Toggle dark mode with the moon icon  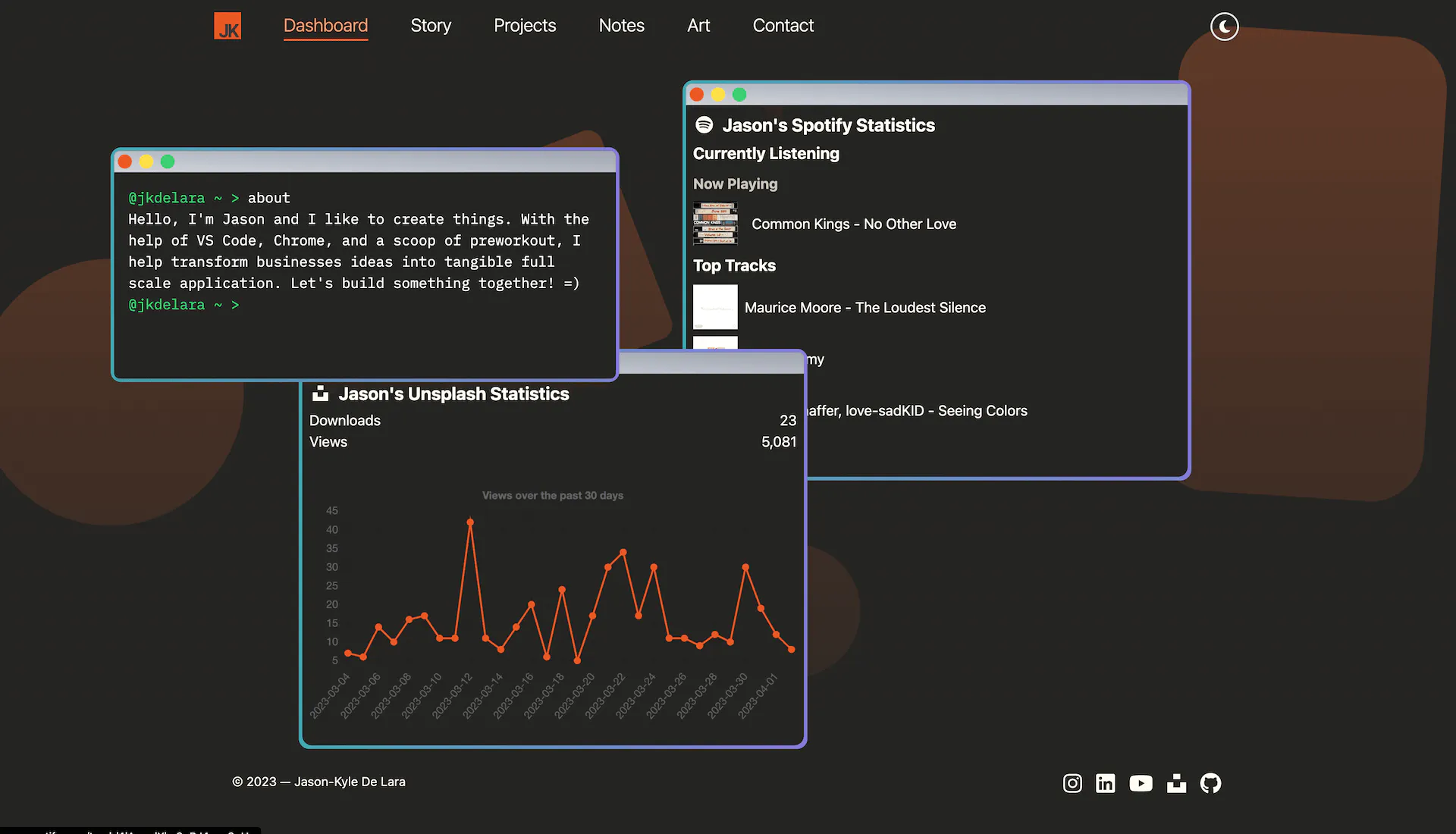pos(1224,27)
